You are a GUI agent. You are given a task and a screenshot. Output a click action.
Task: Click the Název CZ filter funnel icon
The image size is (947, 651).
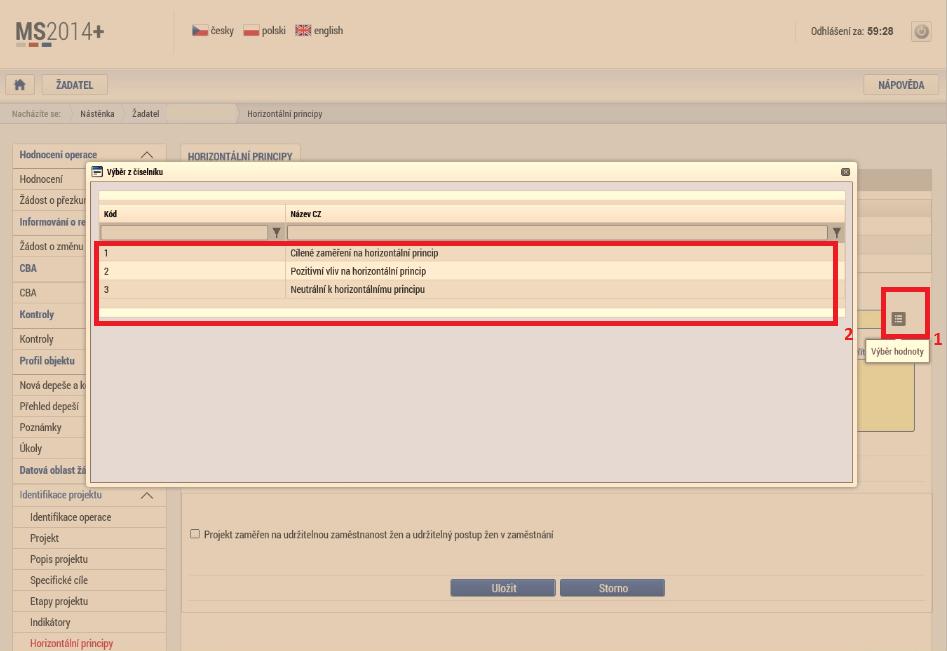(x=836, y=232)
